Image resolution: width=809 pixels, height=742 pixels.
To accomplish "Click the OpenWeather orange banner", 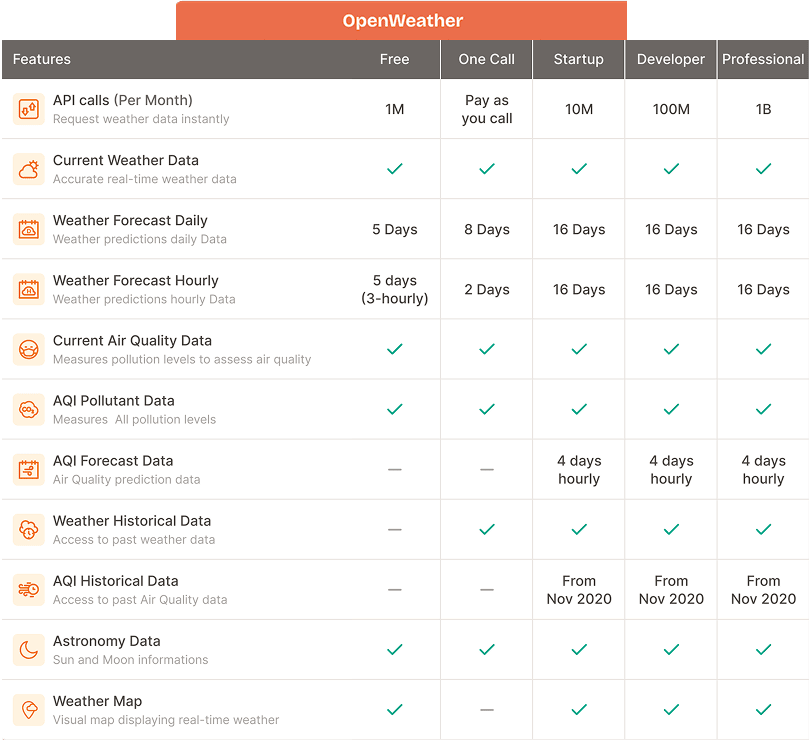I will (402, 21).
